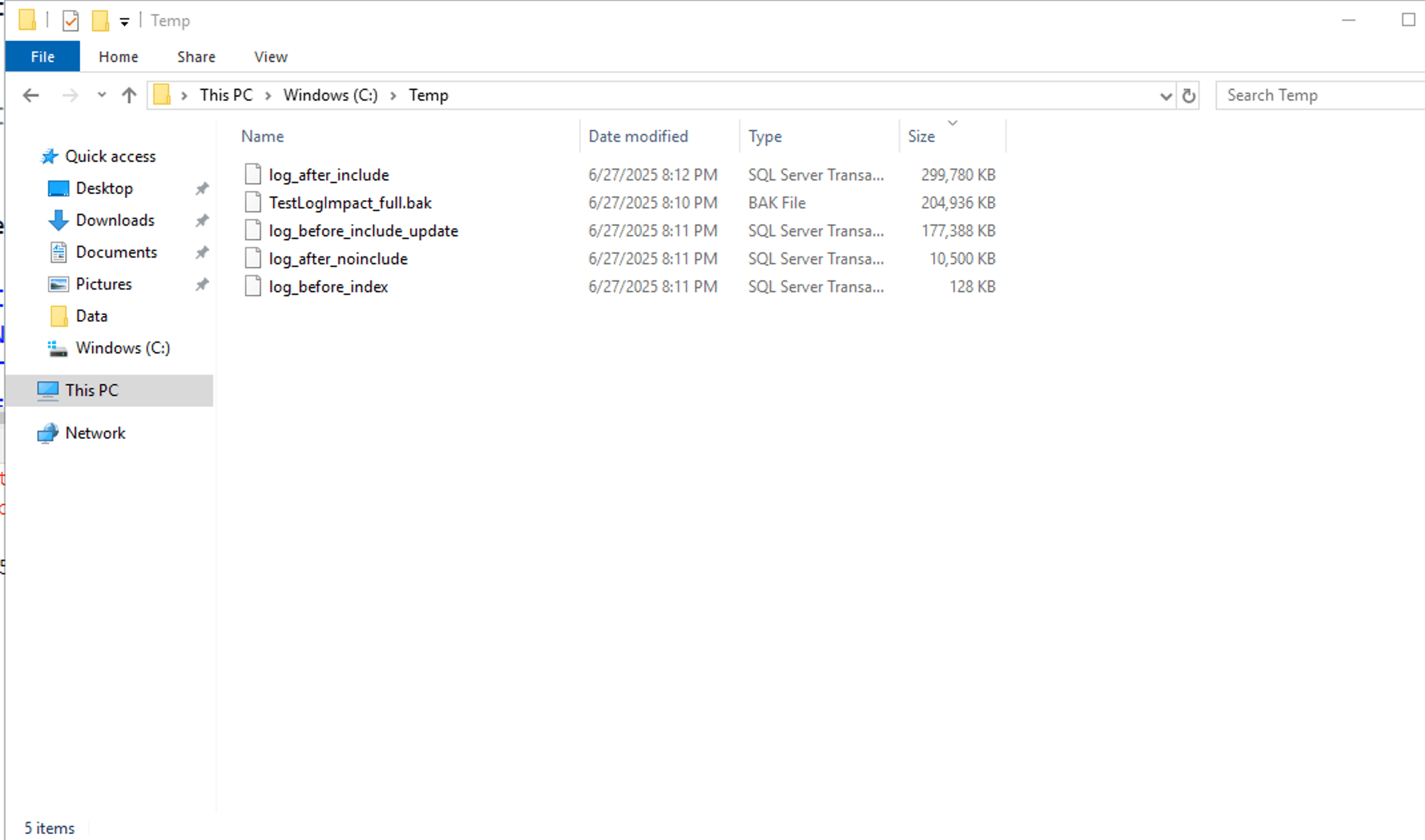The height and width of the screenshot is (840, 1425).
Task: Open Downloads from Quick access
Action: click(115, 220)
